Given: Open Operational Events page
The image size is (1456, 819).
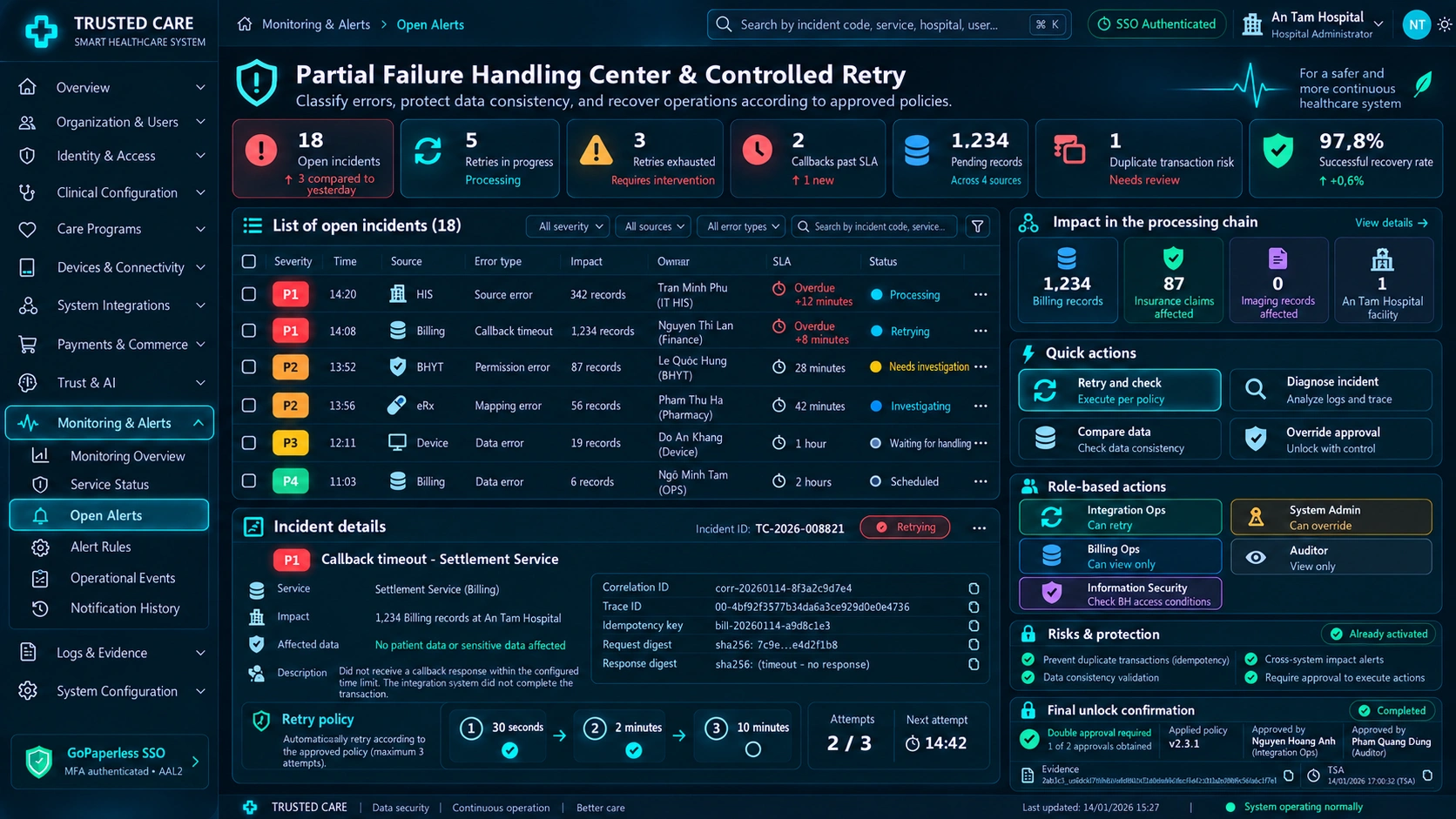Looking at the screenshot, I should tap(110, 578).
